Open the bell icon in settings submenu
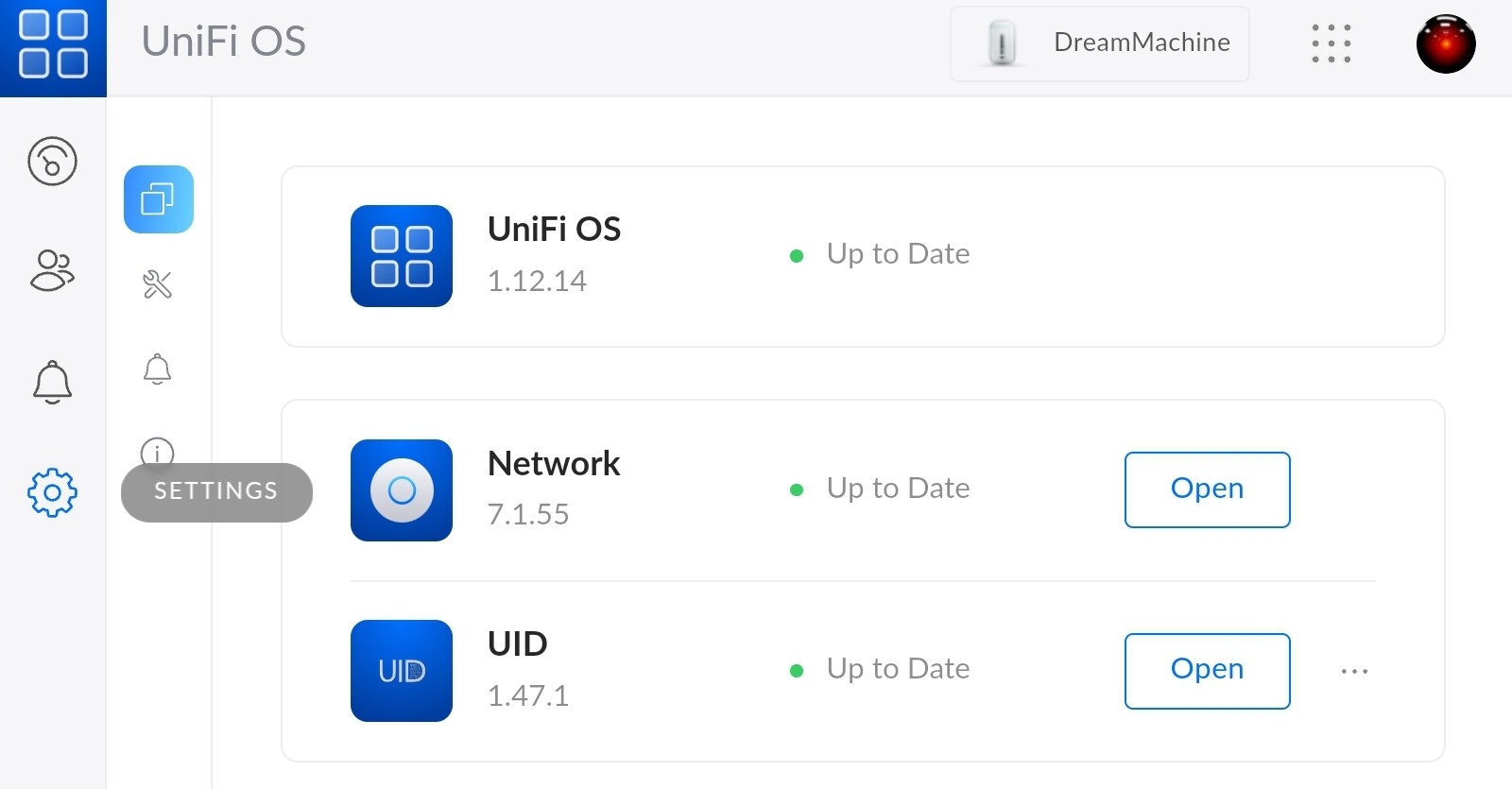Viewport: 1512px width, 789px height. (157, 369)
